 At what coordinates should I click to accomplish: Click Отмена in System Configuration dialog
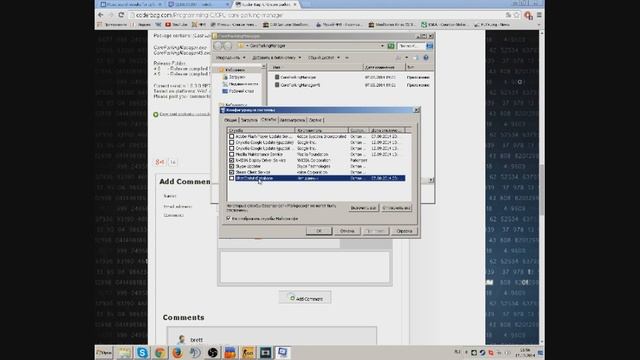click(347, 231)
